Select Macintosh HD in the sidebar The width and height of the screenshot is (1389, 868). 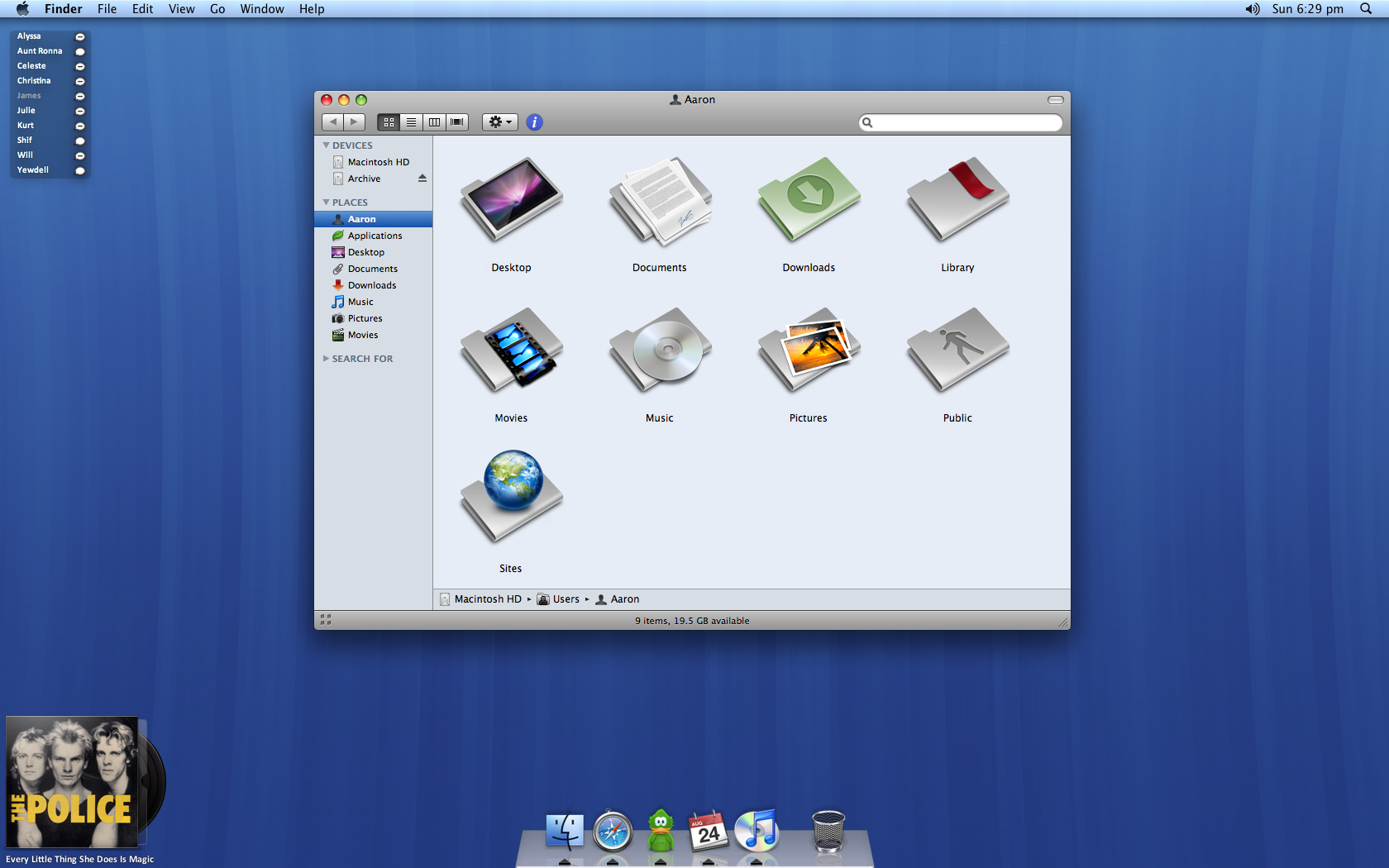pyautogui.click(x=373, y=162)
